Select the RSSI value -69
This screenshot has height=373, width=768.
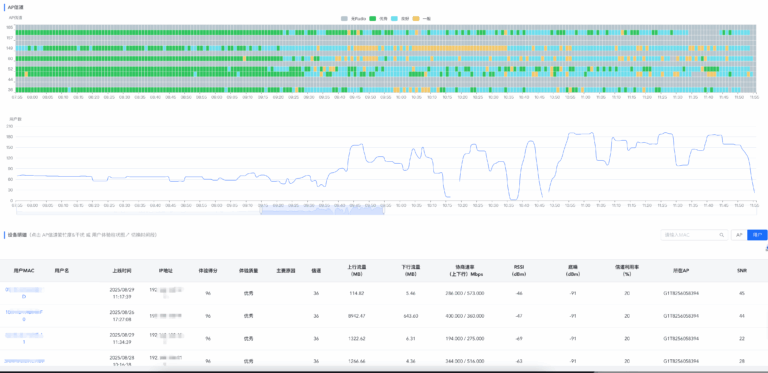coord(519,338)
